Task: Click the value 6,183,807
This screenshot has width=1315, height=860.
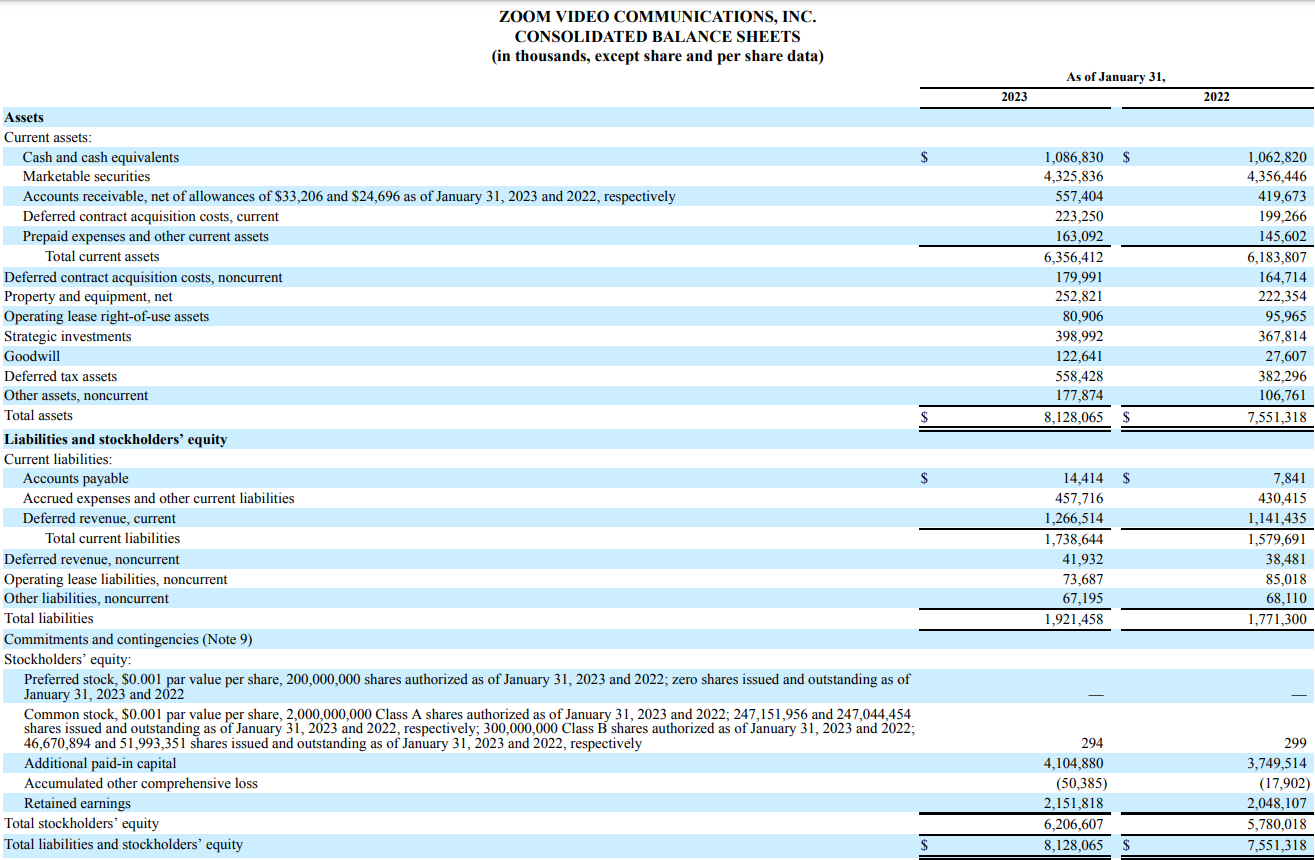Action: 1276,257
